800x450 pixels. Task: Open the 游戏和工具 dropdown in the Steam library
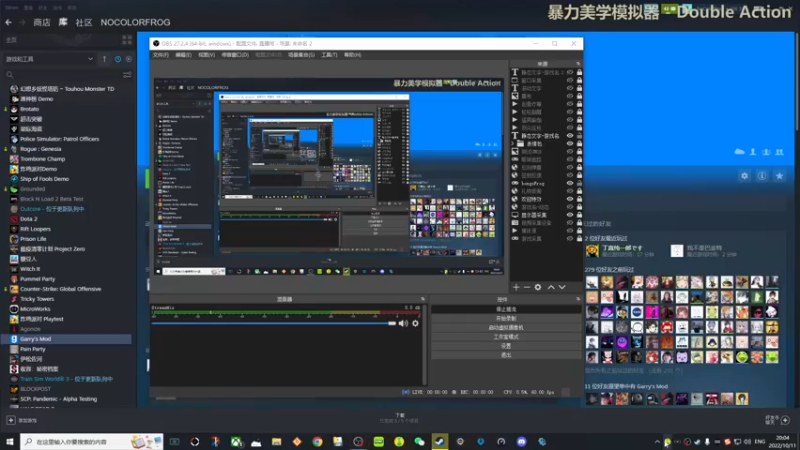pyautogui.click(x=48, y=59)
